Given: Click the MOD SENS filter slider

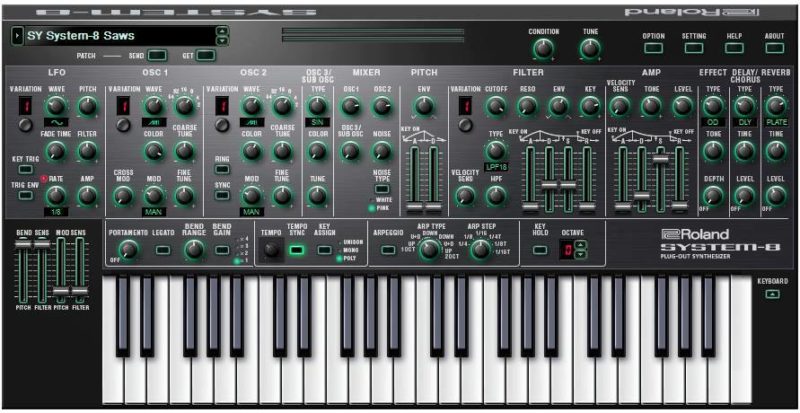Looking at the screenshot, I should tap(80, 290).
